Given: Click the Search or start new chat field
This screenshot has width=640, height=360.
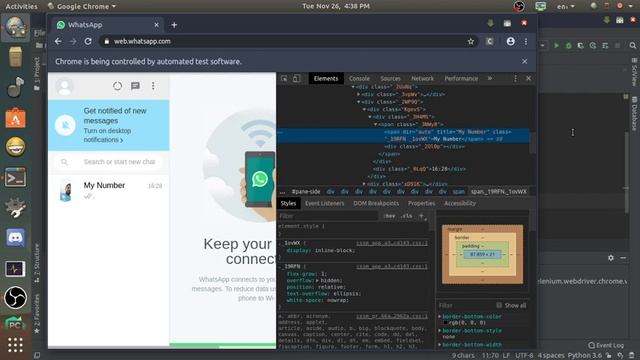Looking at the screenshot, I should (109, 162).
